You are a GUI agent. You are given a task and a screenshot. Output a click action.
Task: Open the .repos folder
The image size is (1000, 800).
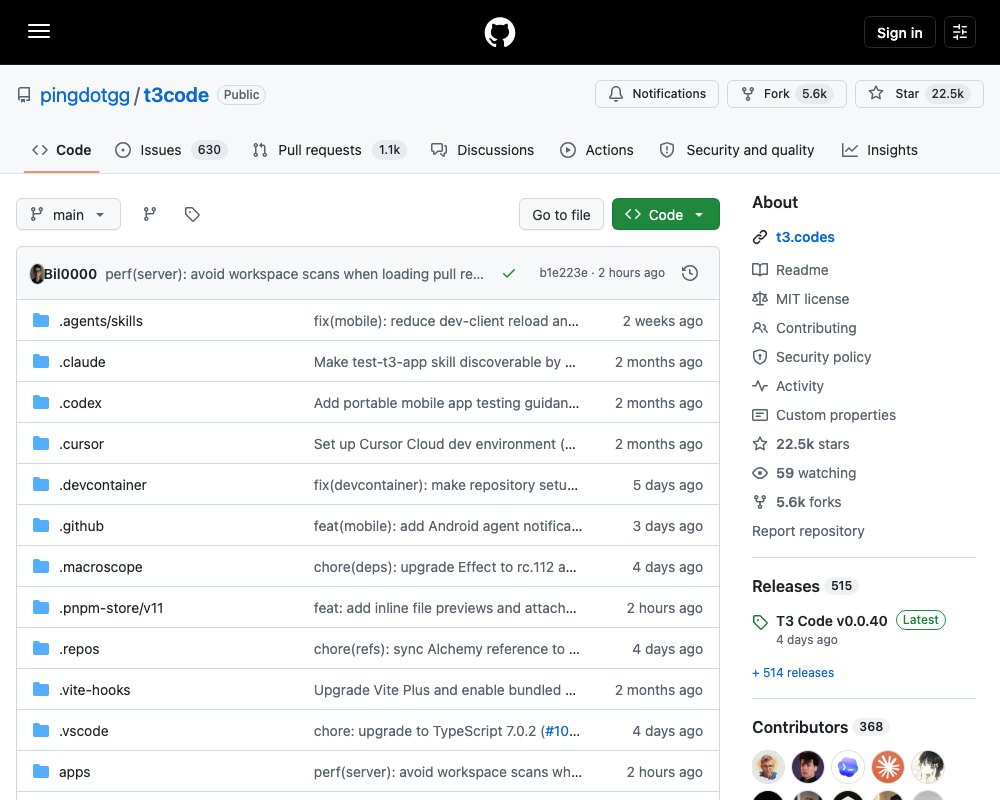click(x=79, y=649)
